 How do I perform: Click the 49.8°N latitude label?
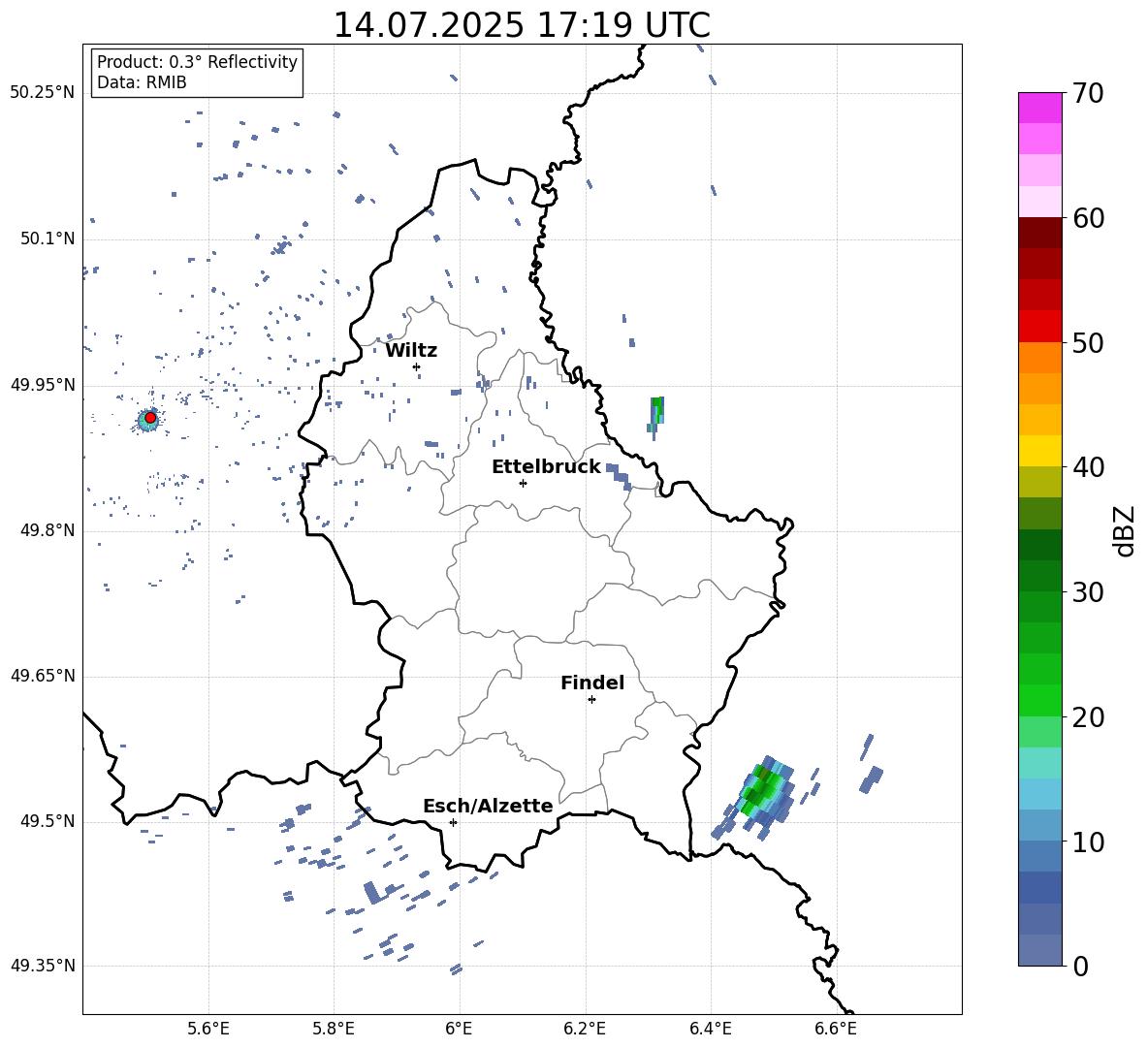47,530
